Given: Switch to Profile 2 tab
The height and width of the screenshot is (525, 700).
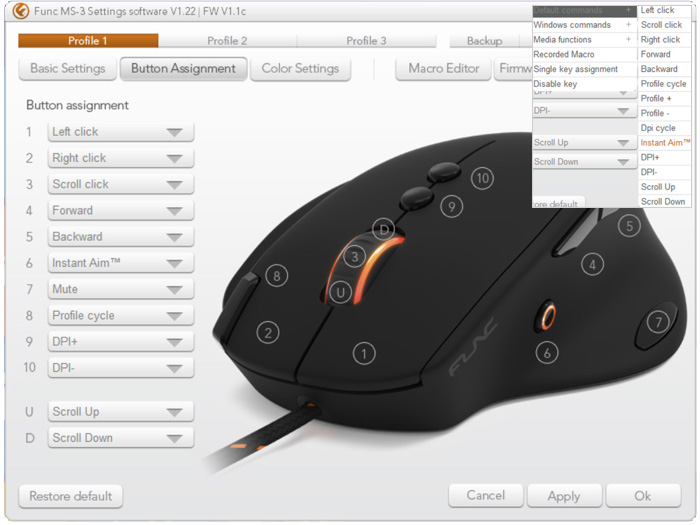Looking at the screenshot, I should pyautogui.click(x=227, y=41).
